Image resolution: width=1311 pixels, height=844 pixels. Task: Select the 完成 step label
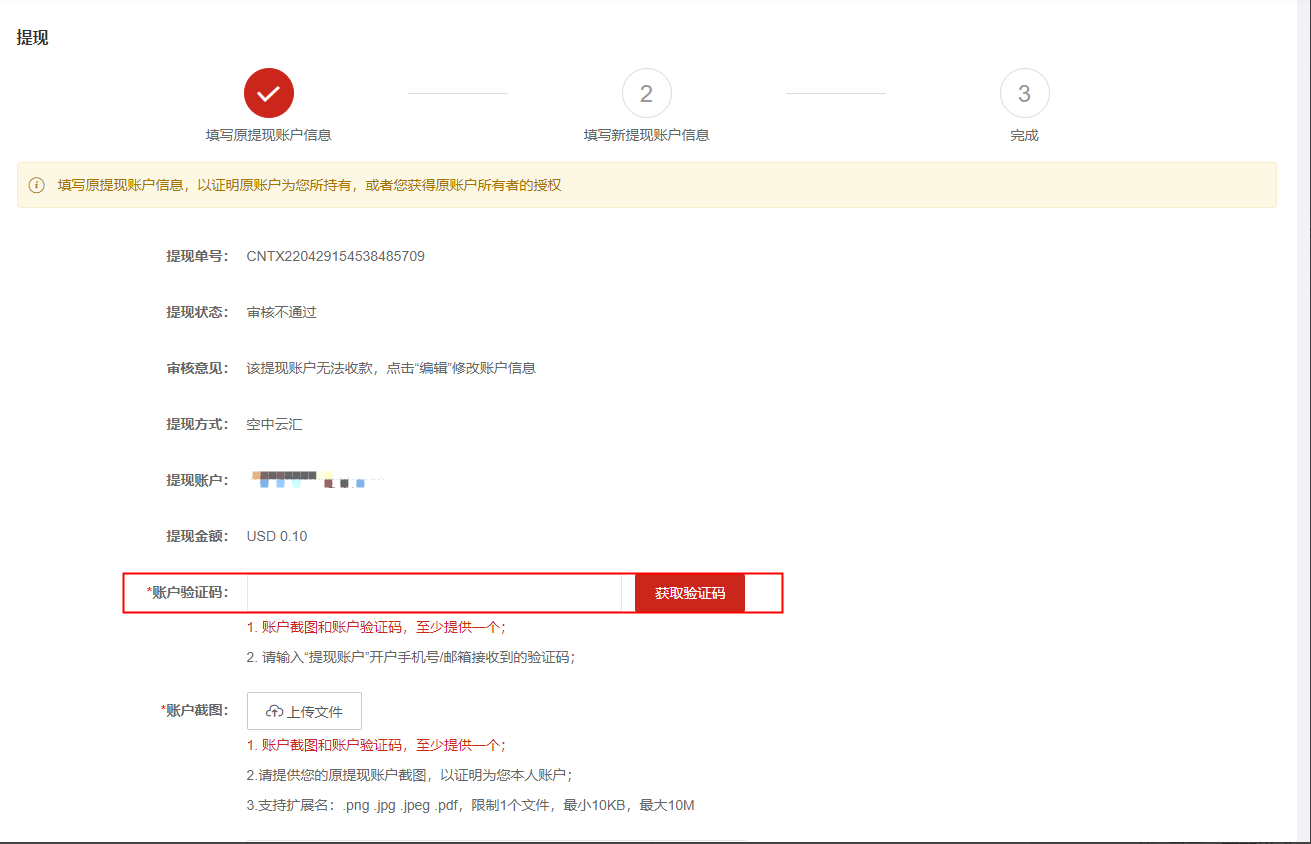[x=1024, y=135]
